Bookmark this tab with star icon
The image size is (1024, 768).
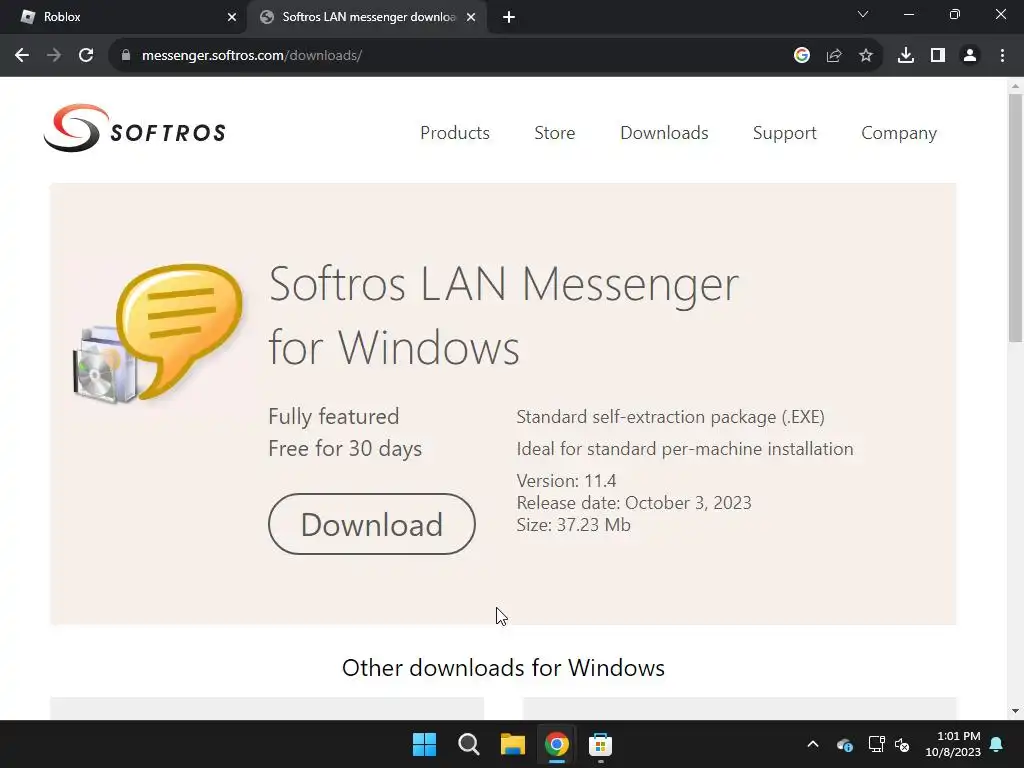pyautogui.click(x=866, y=56)
